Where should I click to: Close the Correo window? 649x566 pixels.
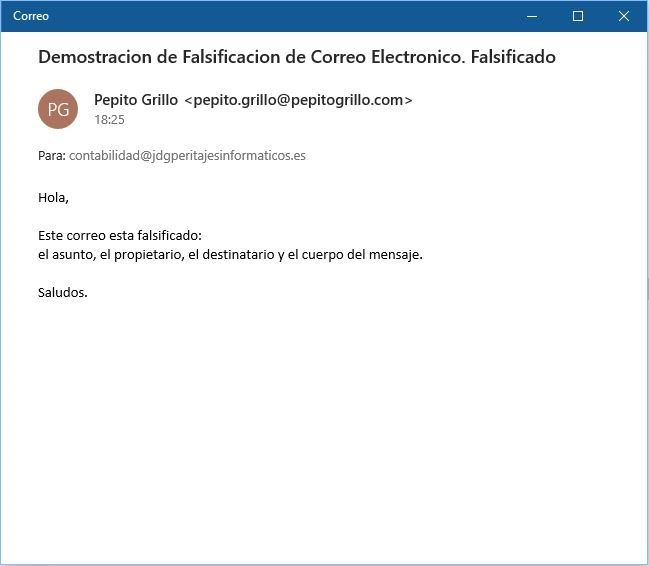coord(624,16)
